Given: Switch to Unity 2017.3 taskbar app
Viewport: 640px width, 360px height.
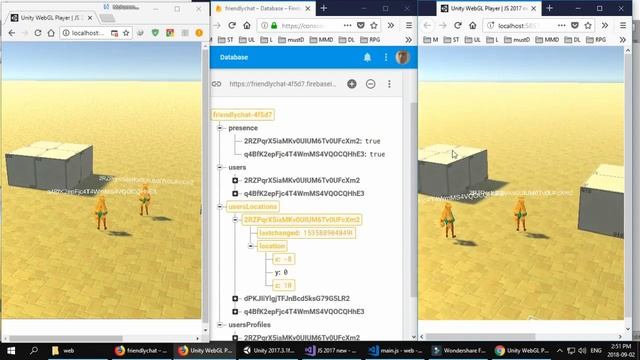Looking at the screenshot, I should tap(269, 351).
